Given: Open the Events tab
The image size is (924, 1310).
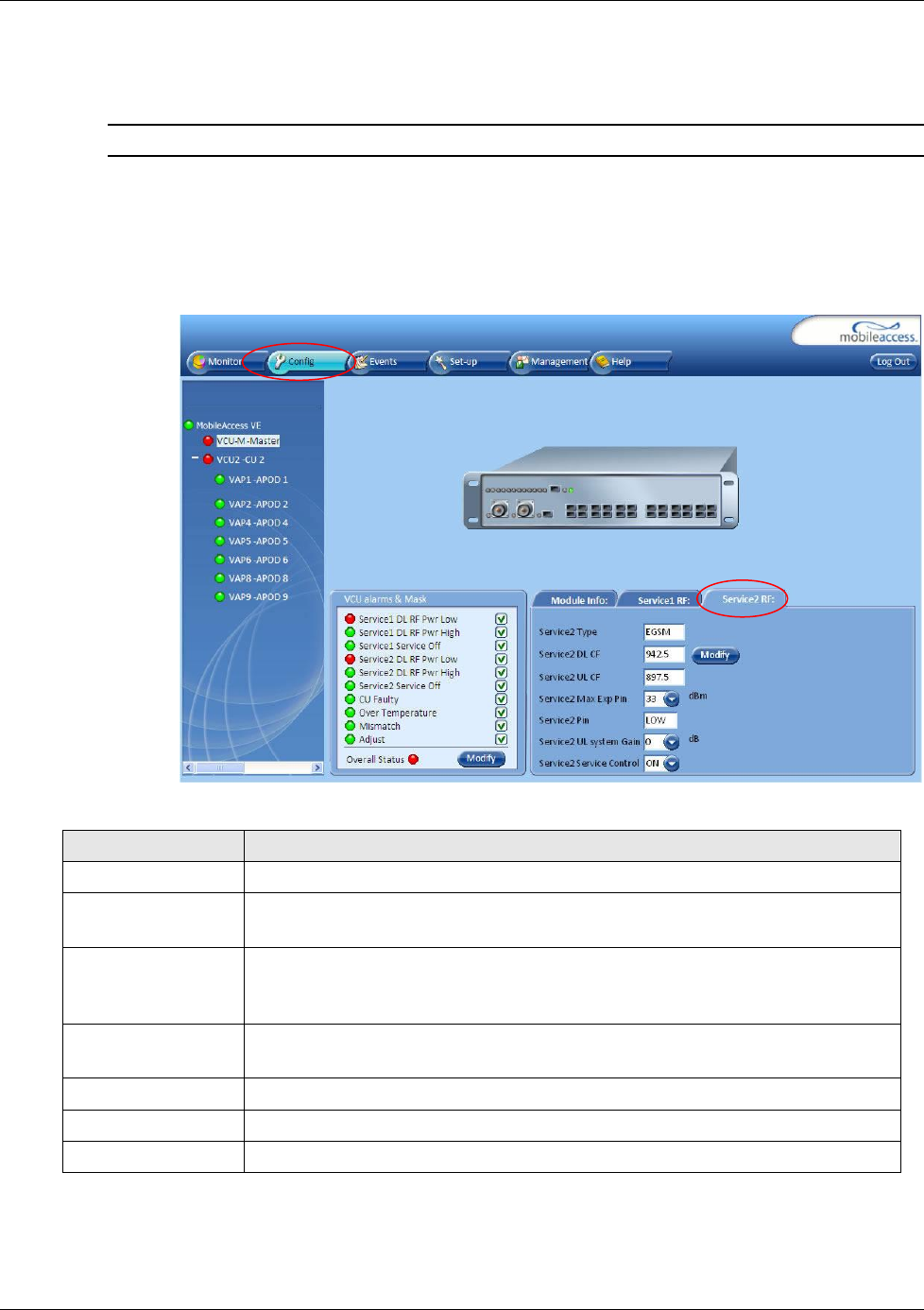Looking at the screenshot, I should [x=384, y=362].
